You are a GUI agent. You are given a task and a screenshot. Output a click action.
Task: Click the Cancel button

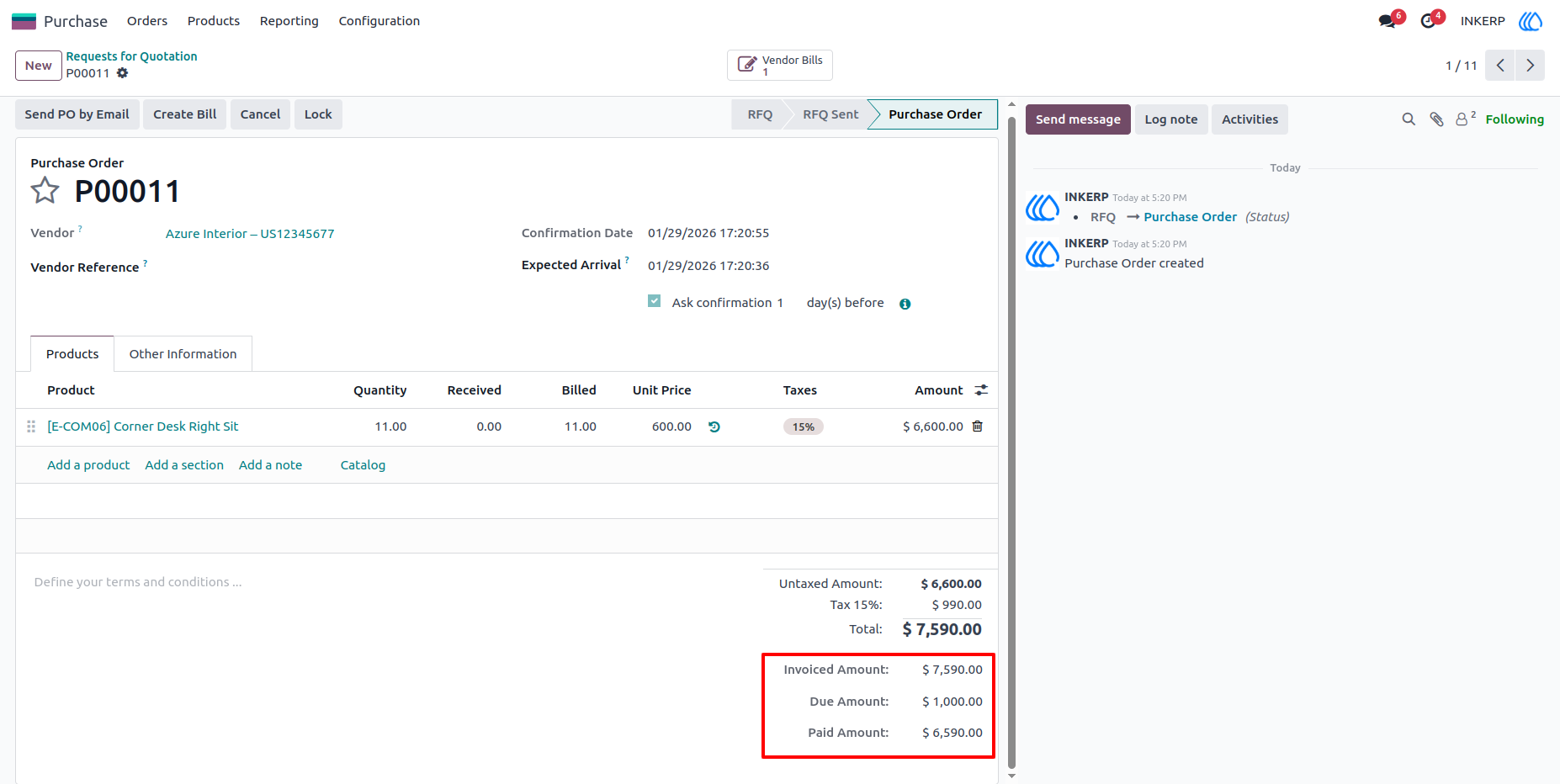tap(260, 114)
